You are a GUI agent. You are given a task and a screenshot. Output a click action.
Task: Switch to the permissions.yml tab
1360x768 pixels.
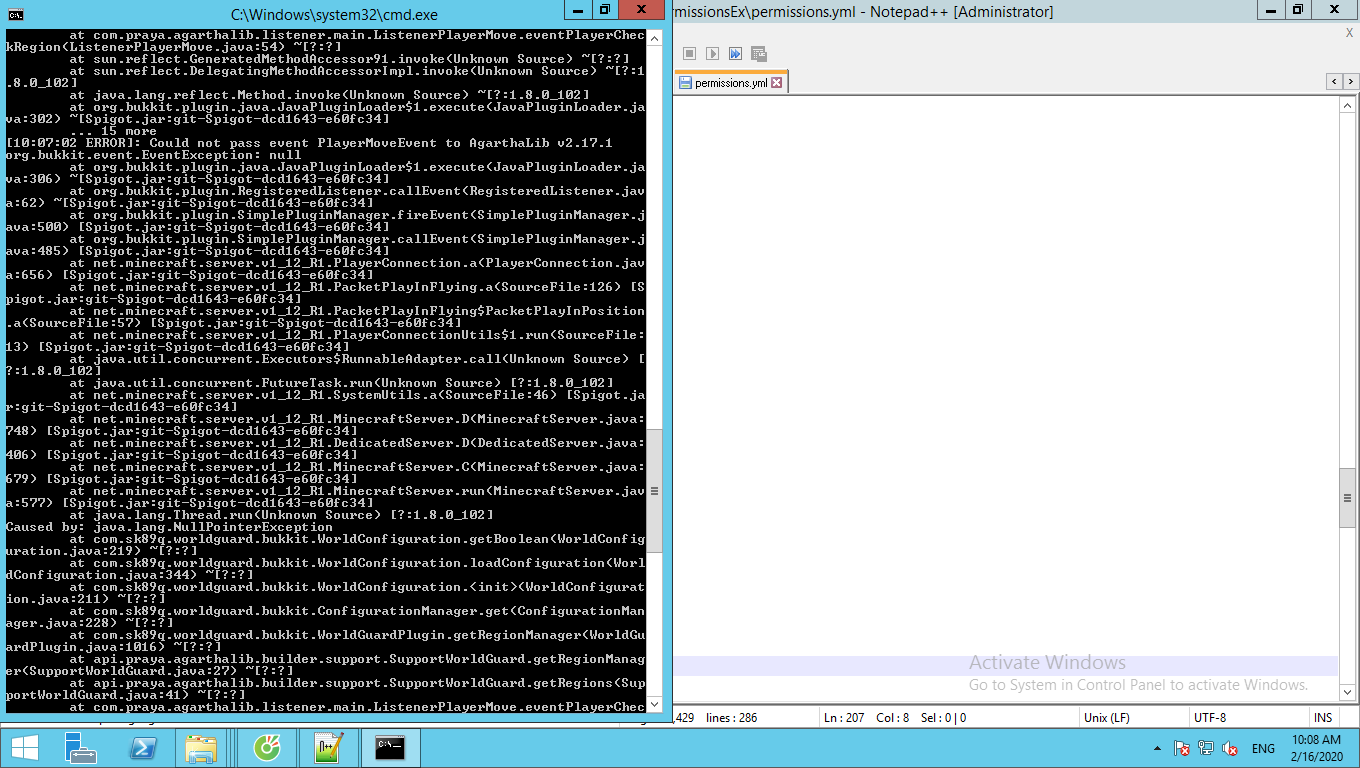point(730,83)
